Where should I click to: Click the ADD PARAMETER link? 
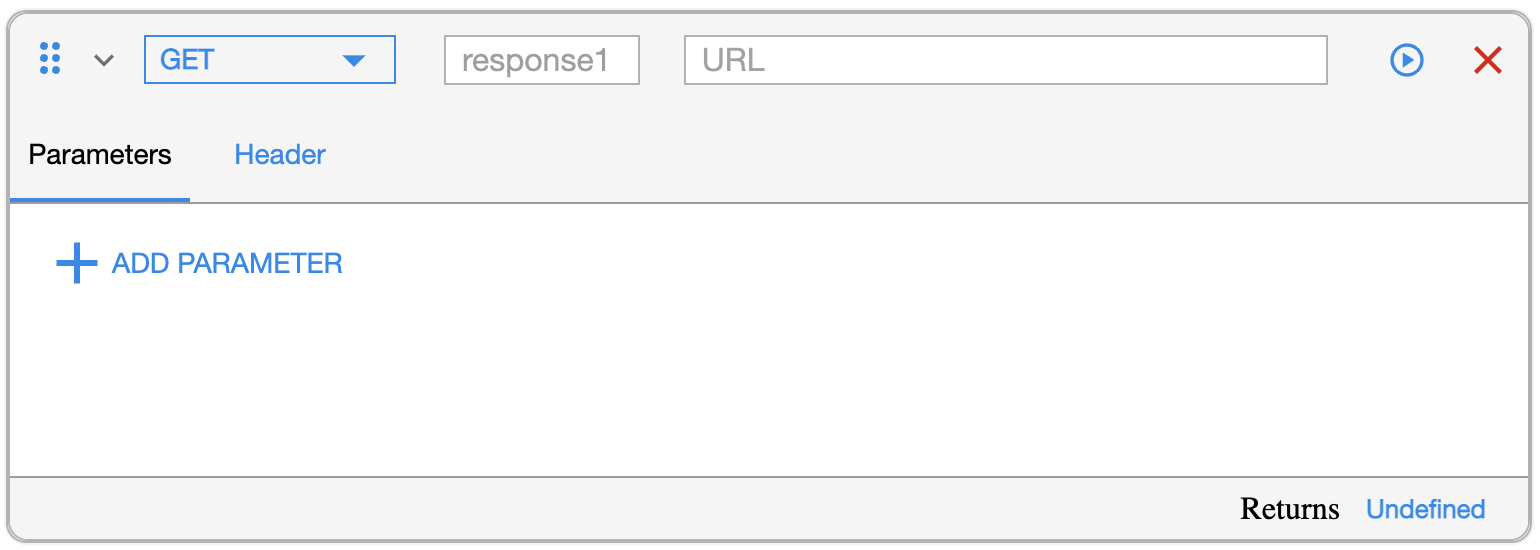click(x=227, y=264)
